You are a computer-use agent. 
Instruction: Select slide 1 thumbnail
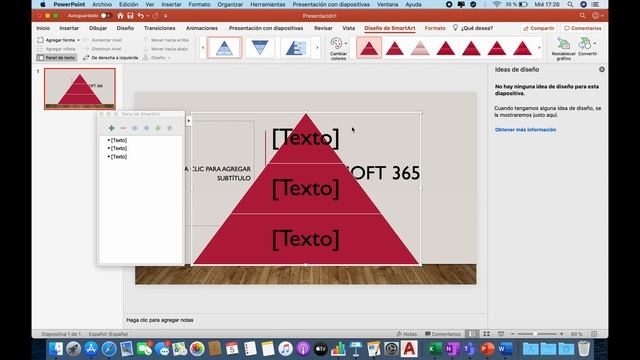click(80, 89)
